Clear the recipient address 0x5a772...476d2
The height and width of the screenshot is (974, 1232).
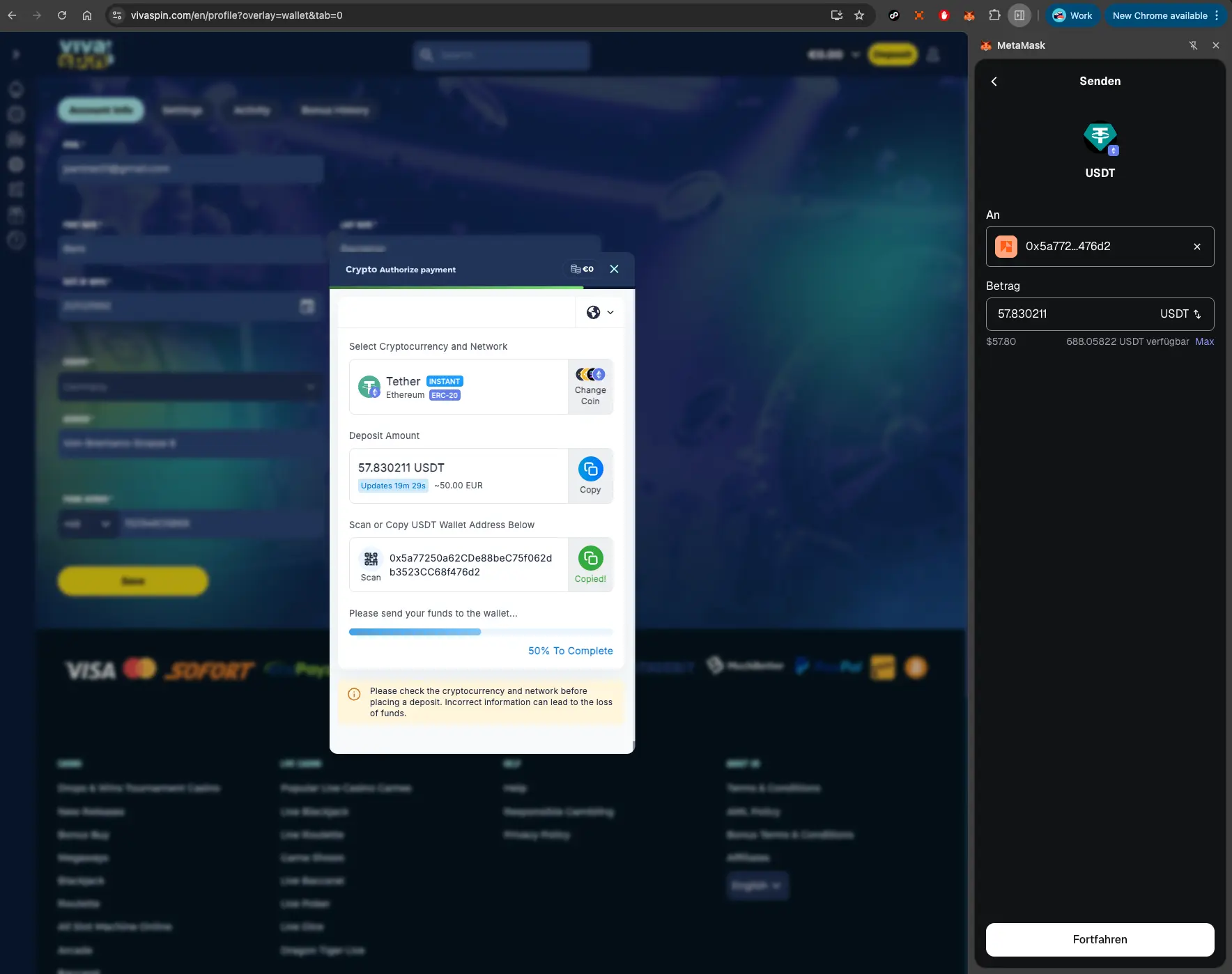[x=1196, y=247]
